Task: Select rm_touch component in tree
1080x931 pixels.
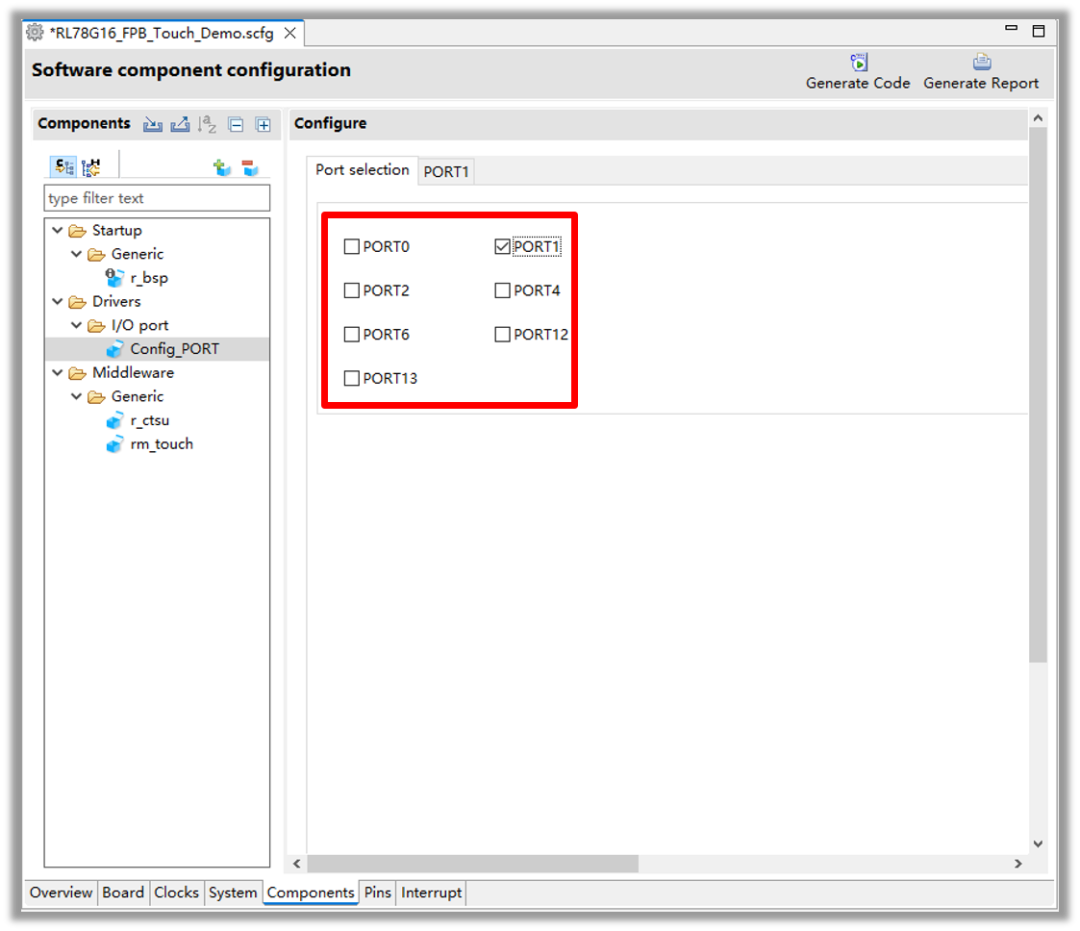Action: point(161,444)
